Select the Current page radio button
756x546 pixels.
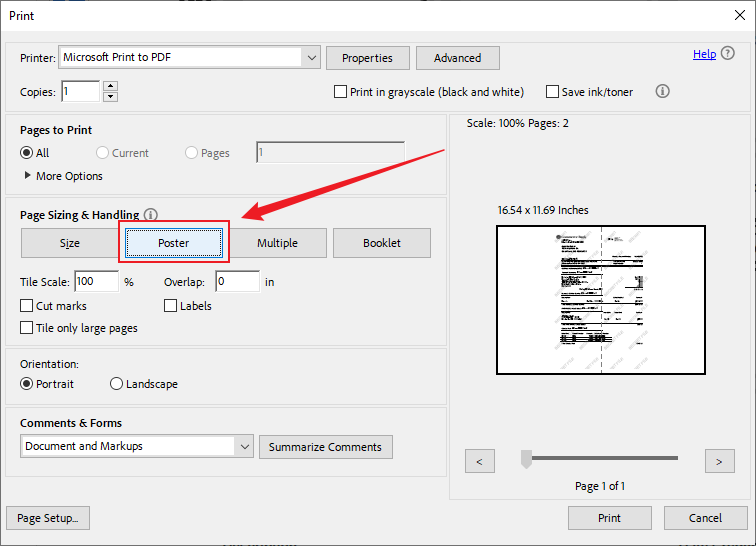(102, 153)
